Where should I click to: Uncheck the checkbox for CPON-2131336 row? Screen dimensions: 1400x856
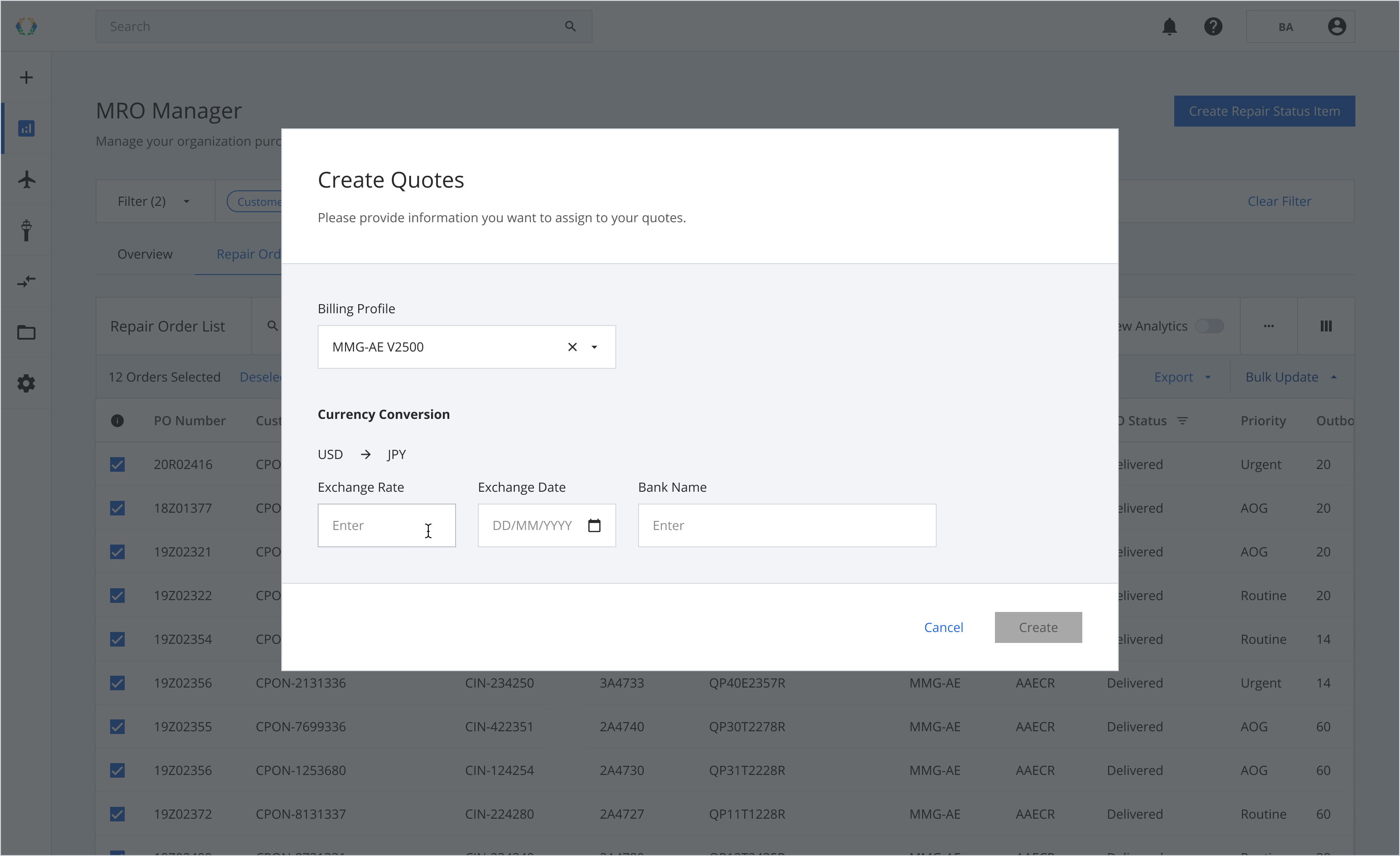pos(117,683)
